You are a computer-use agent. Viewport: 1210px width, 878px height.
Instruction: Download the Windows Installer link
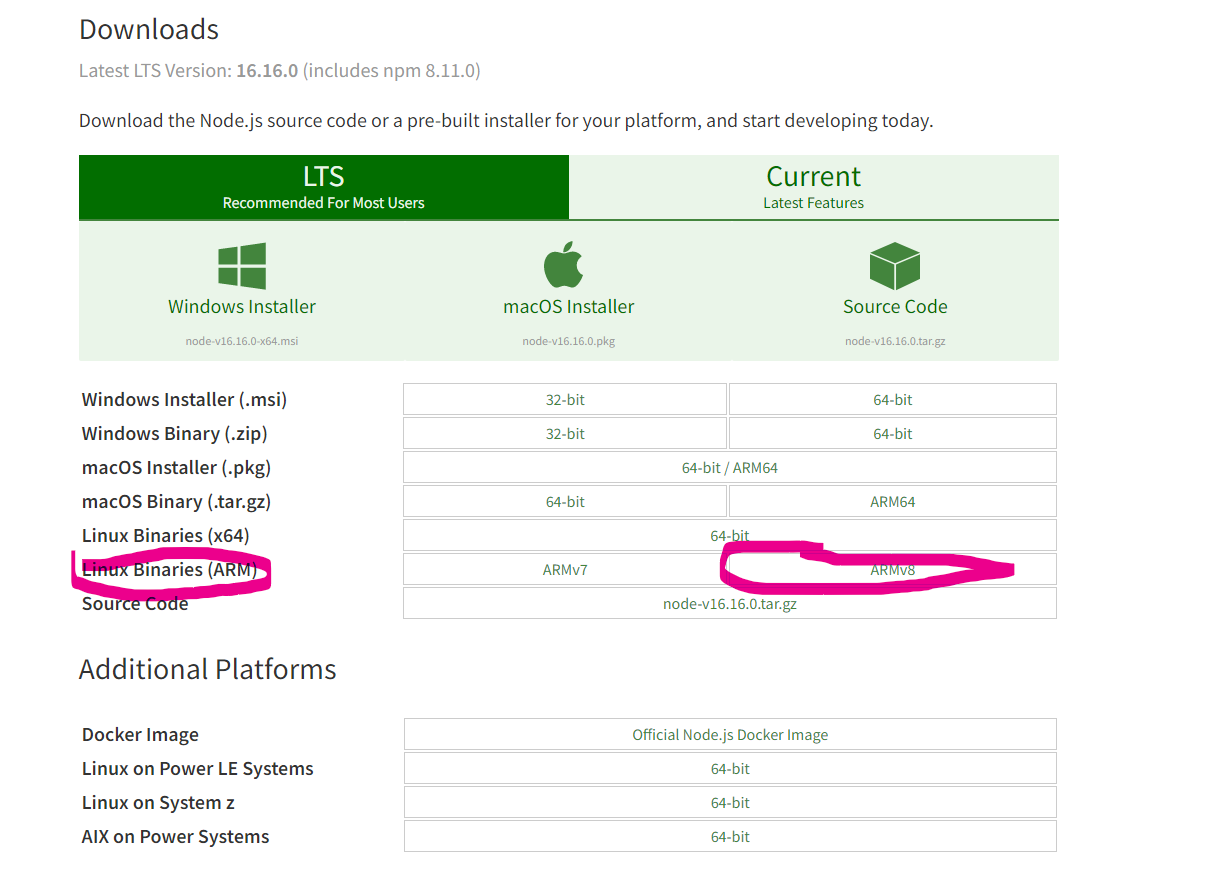pos(242,307)
